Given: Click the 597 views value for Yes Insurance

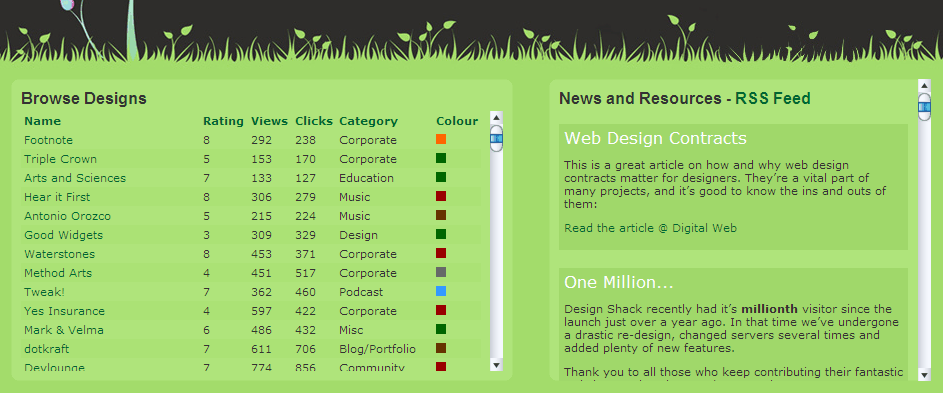Looking at the screenshot, I should point(262,311).
